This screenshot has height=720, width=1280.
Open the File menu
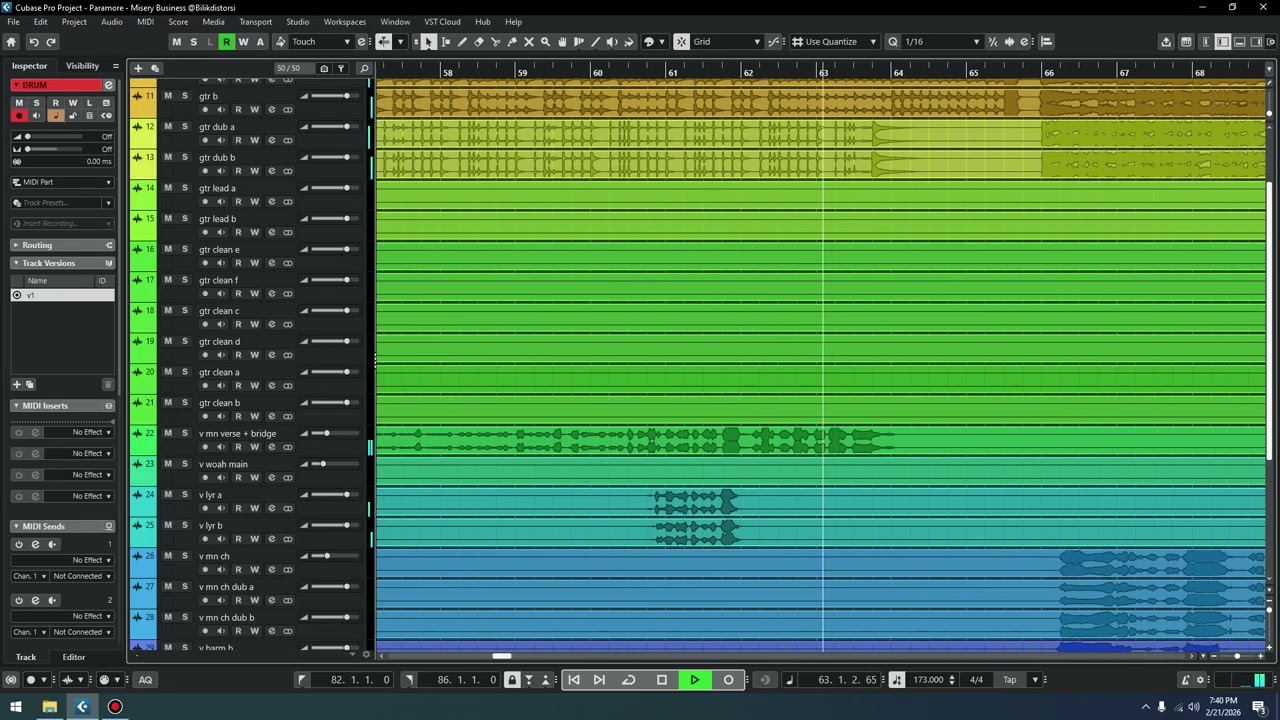click(13, 22)
